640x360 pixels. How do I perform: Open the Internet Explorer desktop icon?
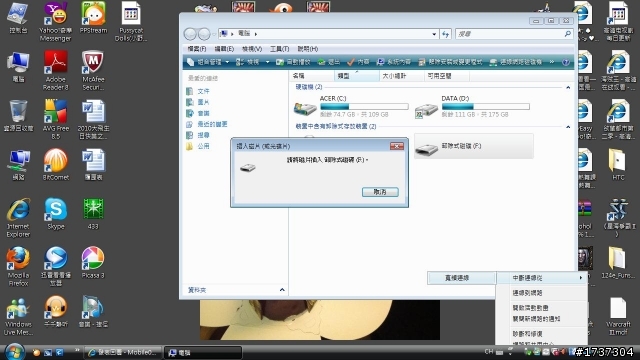[18, 218]
